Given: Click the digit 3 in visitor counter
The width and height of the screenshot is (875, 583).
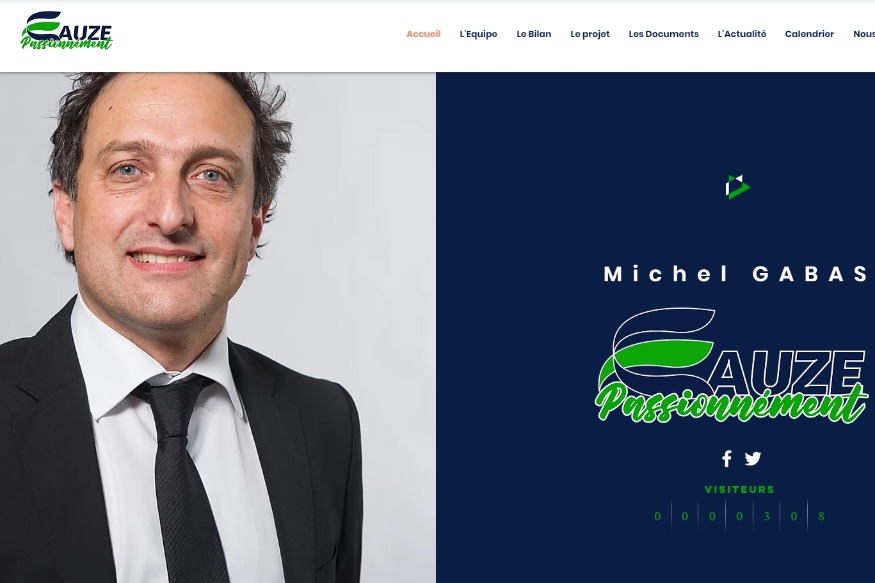Looking at the screenshot, I should tap(767, 516).
